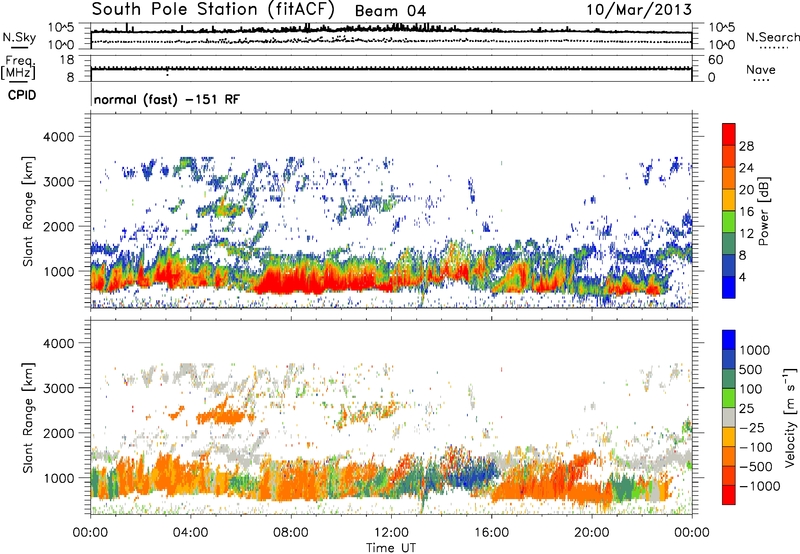Click the 'Velocity [m s-1]' axis label
The height and width of the screenshot is (554, 800).
pyautogui.click(x=789, y=417)
